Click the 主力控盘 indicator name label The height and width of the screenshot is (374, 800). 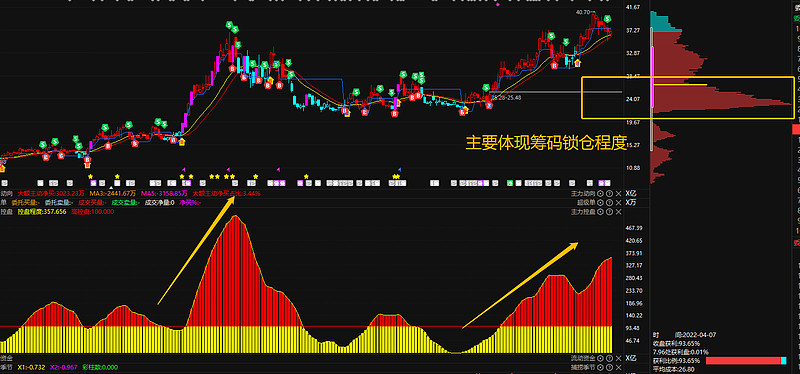click(x=583, y=211)
